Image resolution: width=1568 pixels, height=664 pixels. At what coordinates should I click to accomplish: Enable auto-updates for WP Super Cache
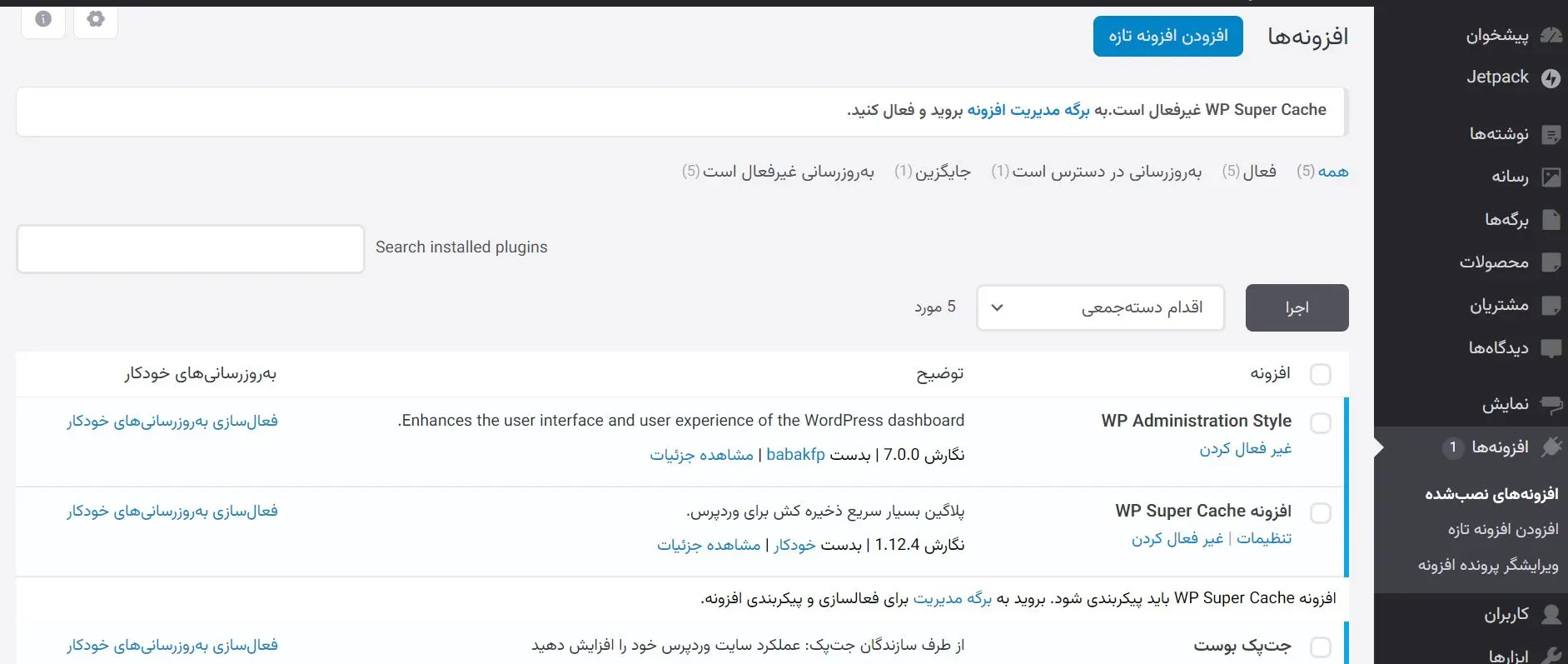(172, 512)
